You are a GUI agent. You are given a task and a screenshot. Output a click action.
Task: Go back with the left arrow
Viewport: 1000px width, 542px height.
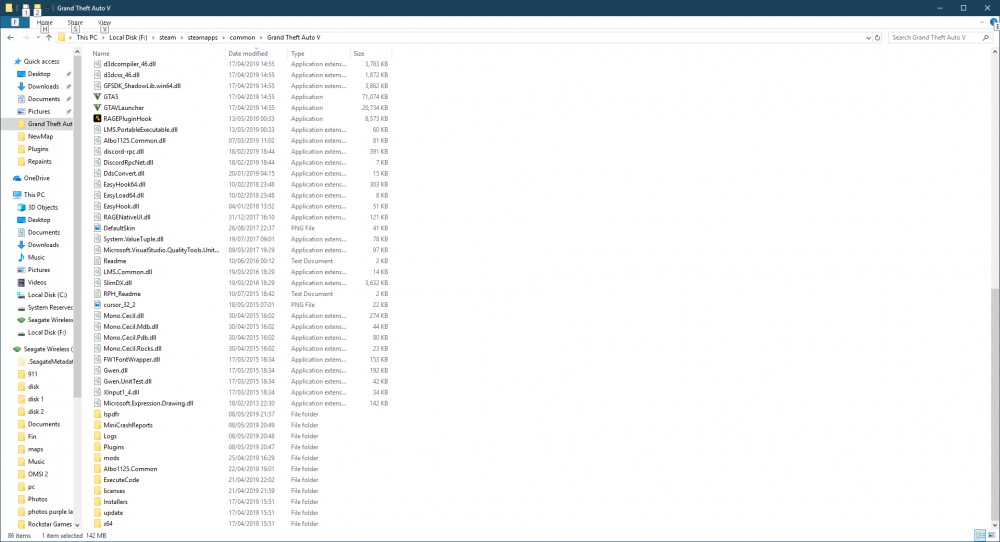[x=10, y=38]
